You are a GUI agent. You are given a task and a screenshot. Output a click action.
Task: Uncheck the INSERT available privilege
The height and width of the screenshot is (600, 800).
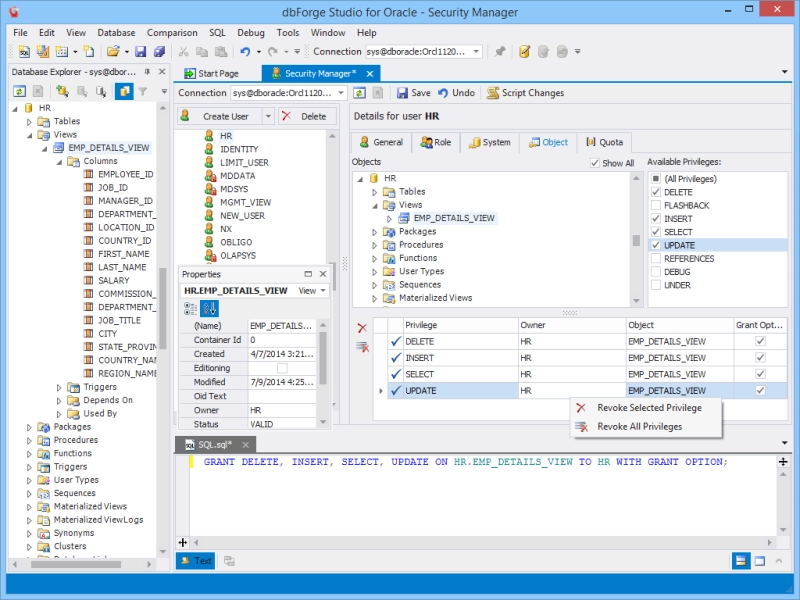(656, 218)
